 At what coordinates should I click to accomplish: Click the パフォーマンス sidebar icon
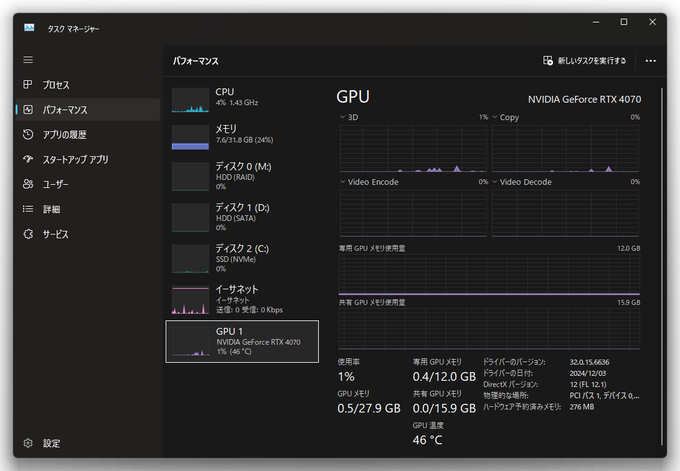(28, 109)
